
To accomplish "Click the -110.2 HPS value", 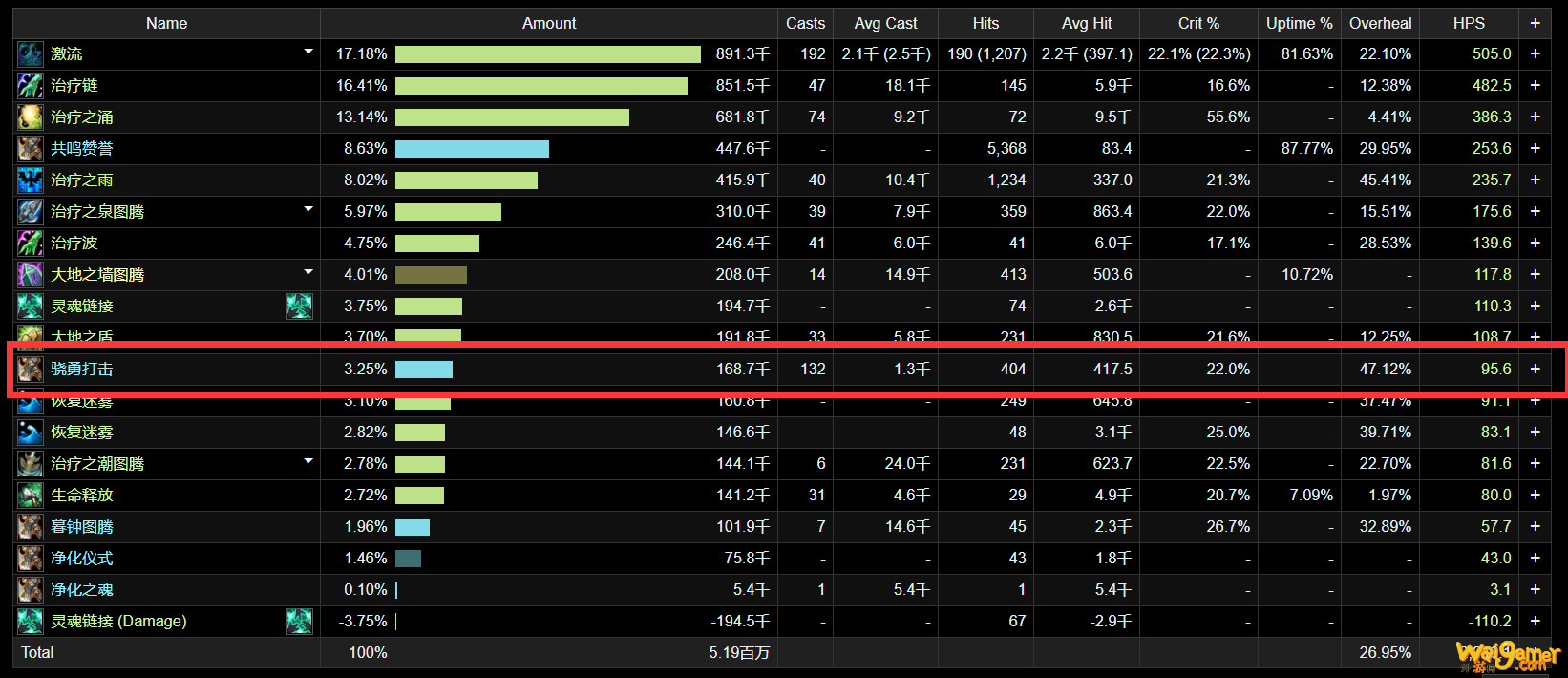I will (x=1490, y=622).
